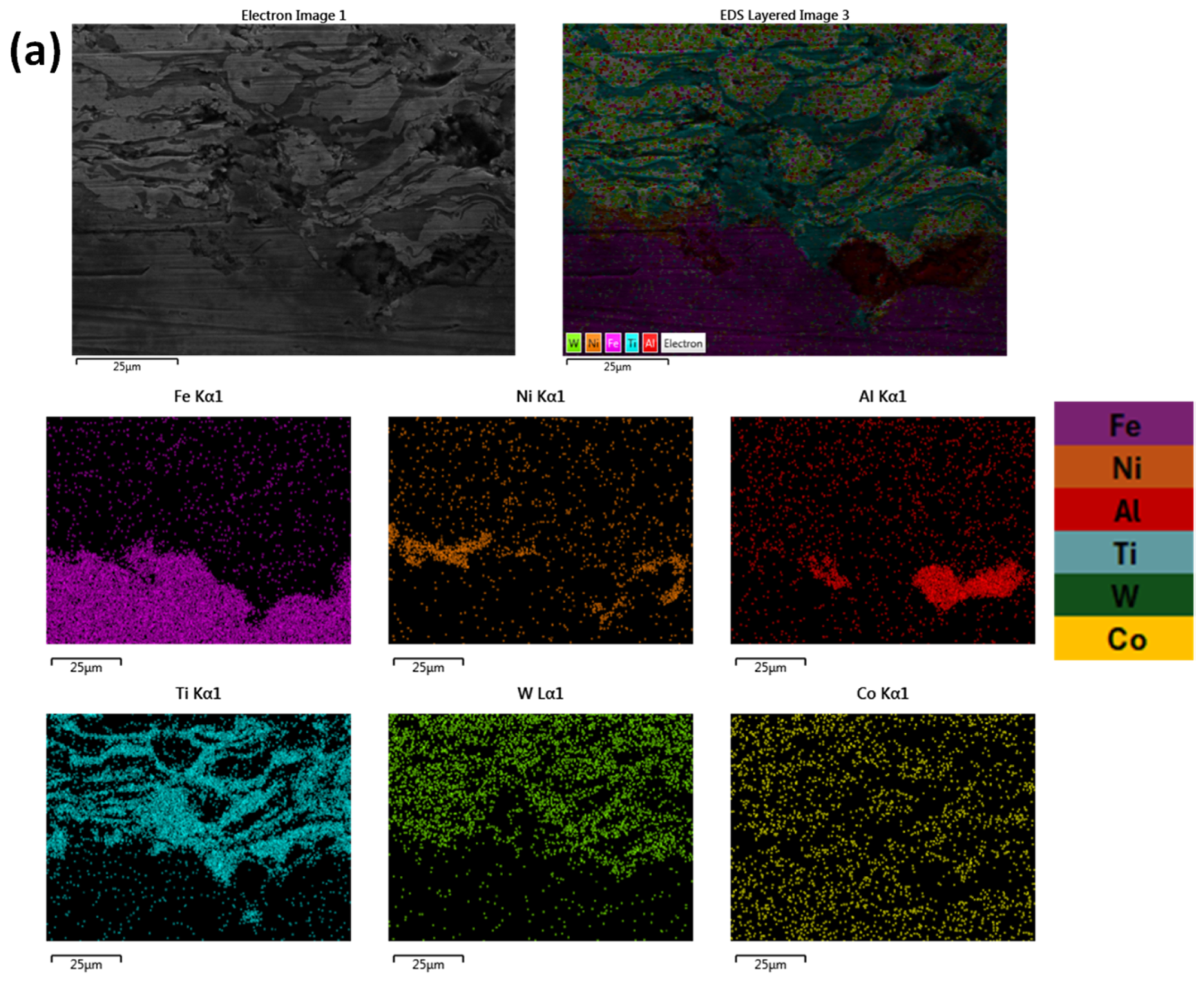
Task: Click the Co Kα1 element map
Action: tap(882, 827)
